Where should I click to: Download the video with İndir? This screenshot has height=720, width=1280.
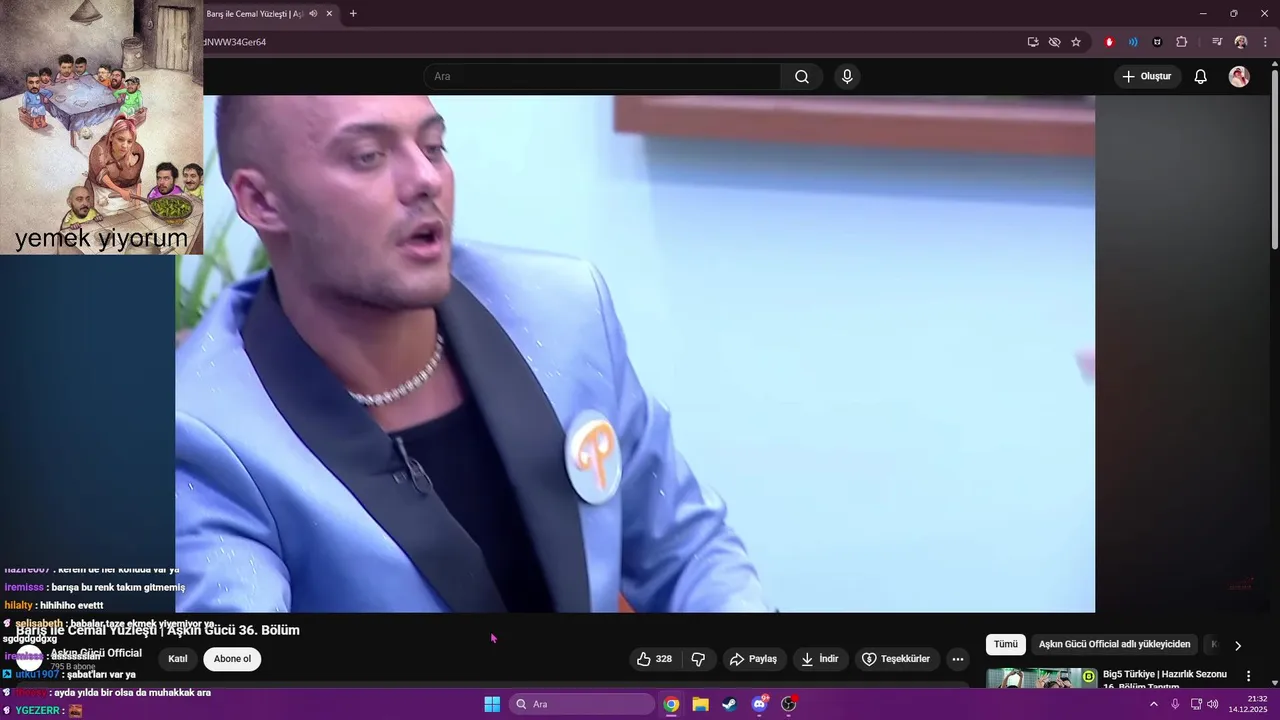pos(820,659)
